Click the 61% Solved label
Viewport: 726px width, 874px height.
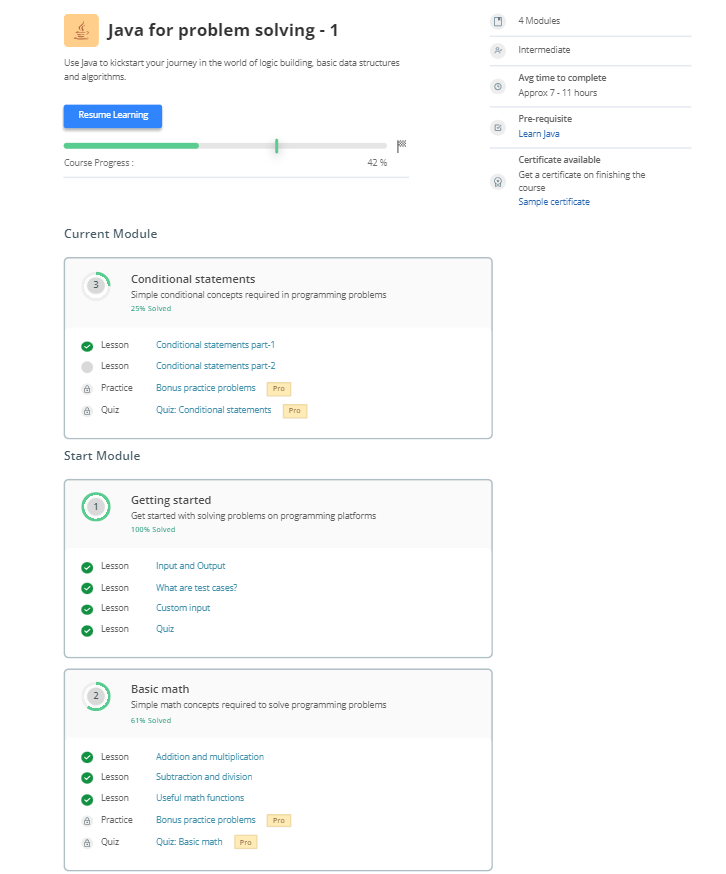coord(151,720)
